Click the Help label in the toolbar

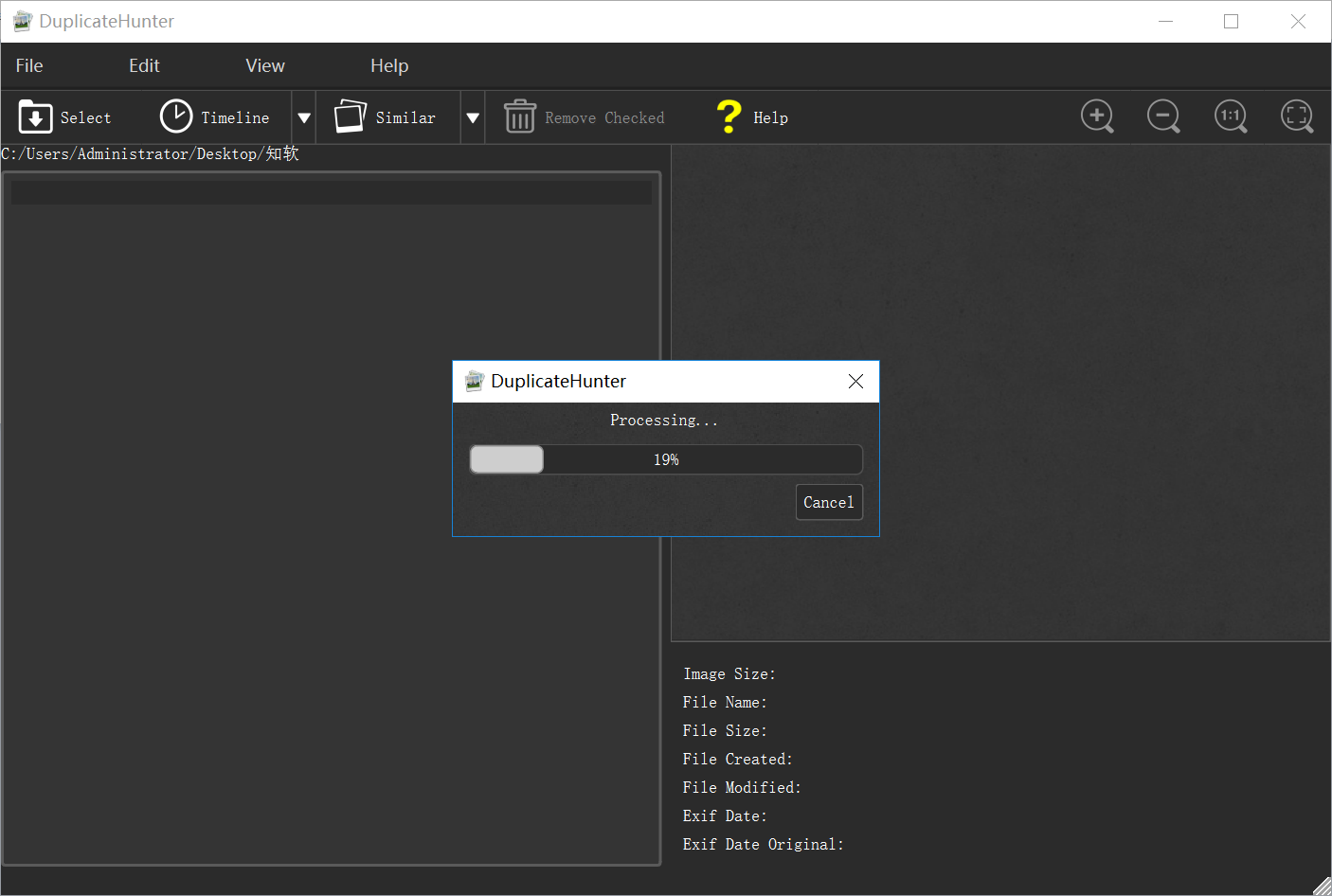click(x=771, y=117)
